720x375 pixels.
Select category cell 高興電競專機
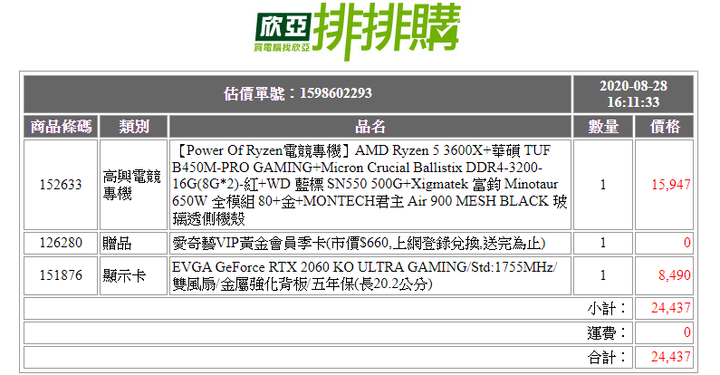[134, 185]
